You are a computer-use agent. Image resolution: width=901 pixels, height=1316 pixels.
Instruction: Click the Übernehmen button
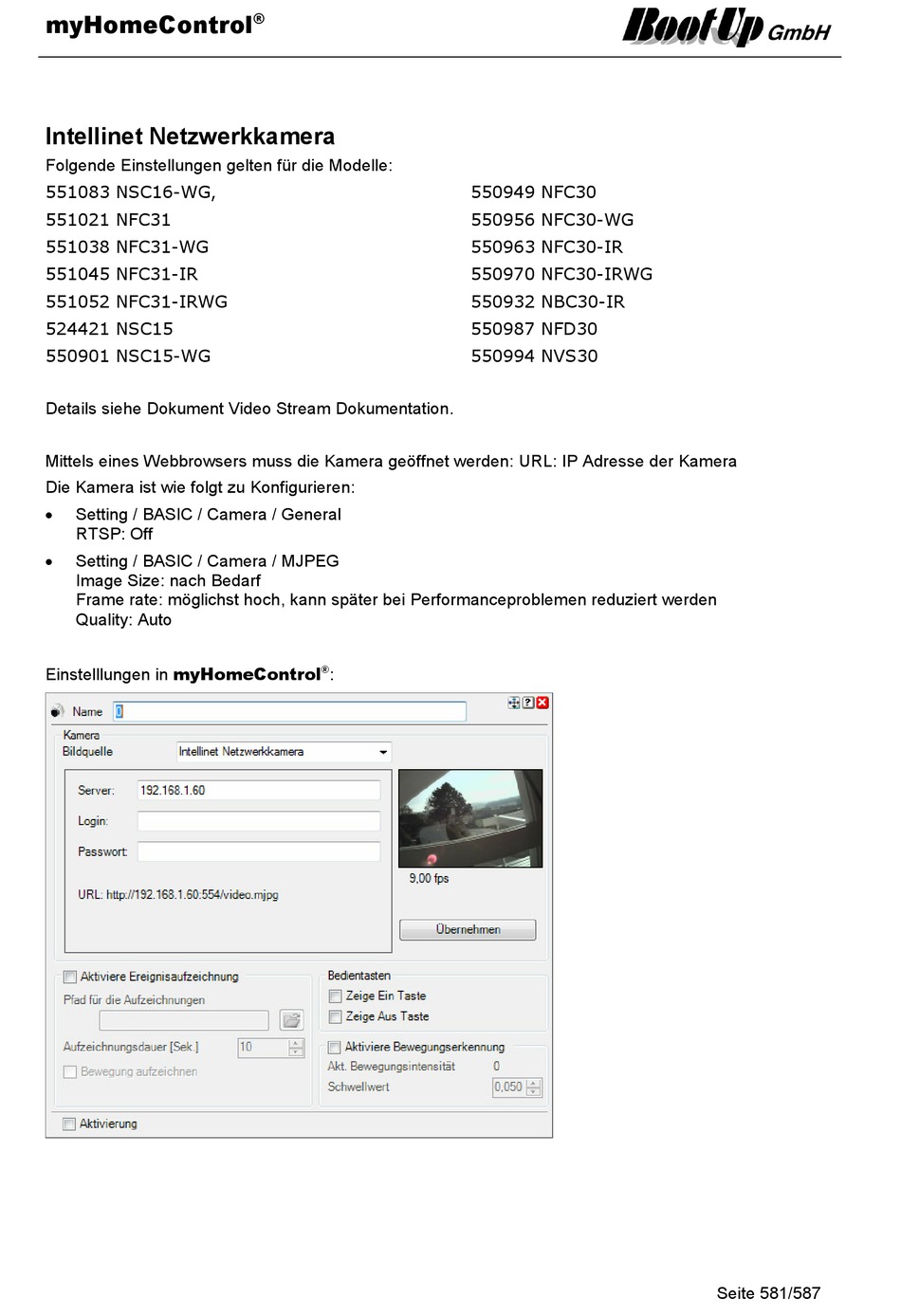(468, 929)
